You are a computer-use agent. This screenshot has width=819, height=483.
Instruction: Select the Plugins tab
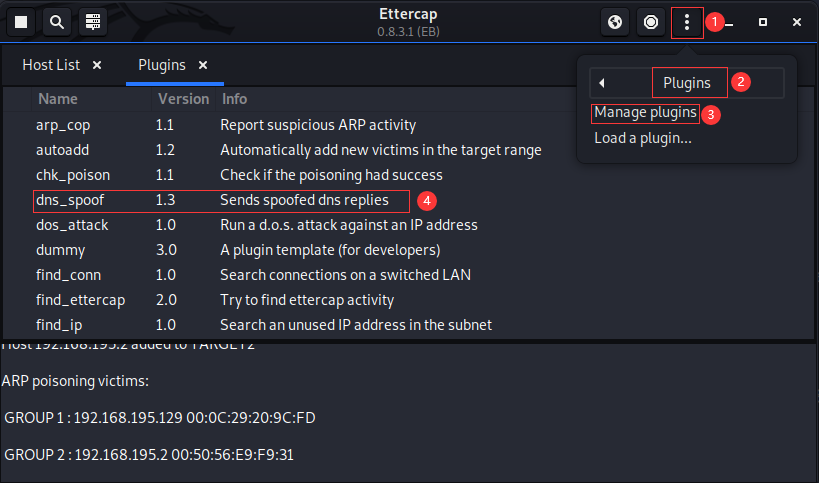pos(162,65)
